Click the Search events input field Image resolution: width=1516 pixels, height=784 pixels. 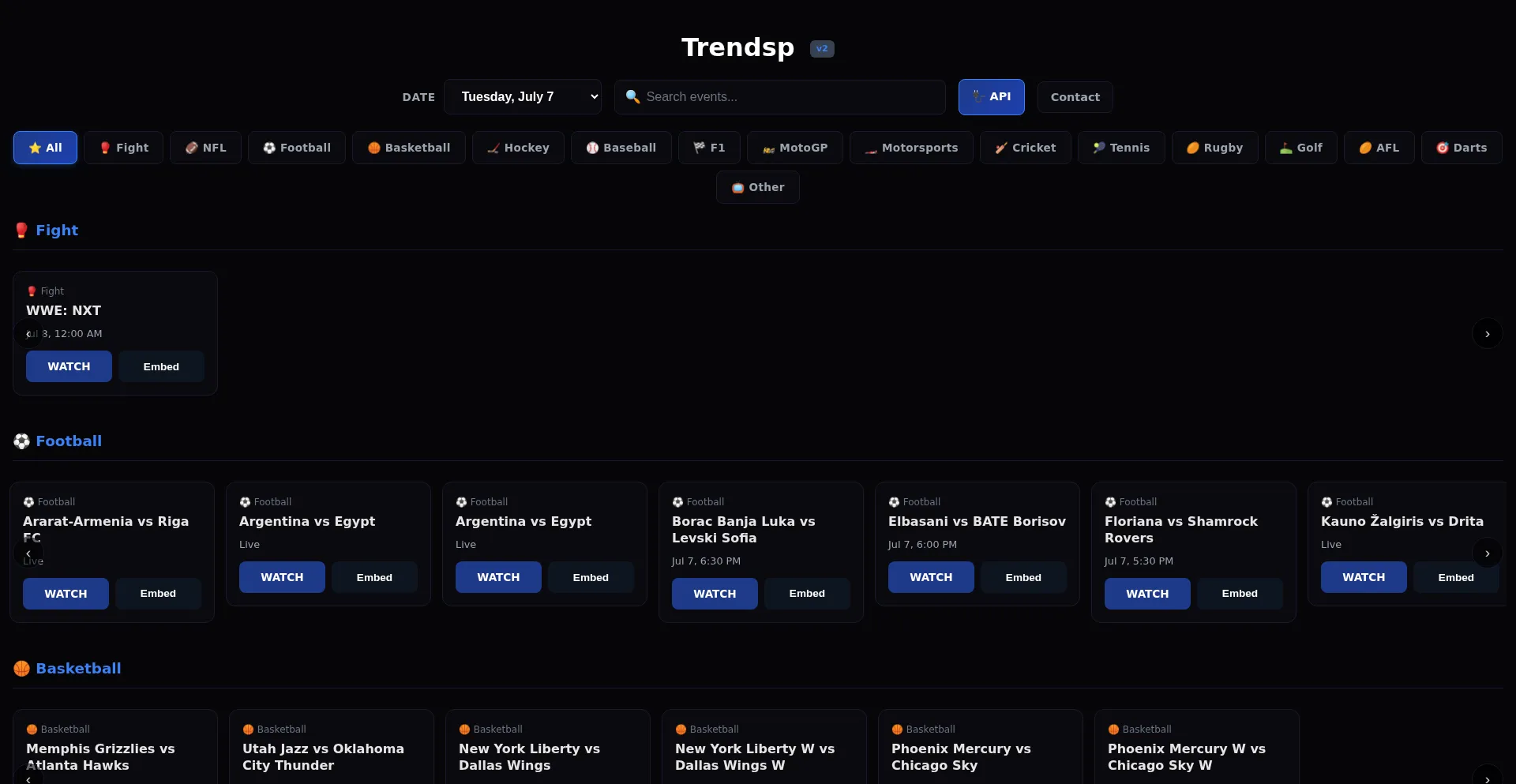coord(780,97)
